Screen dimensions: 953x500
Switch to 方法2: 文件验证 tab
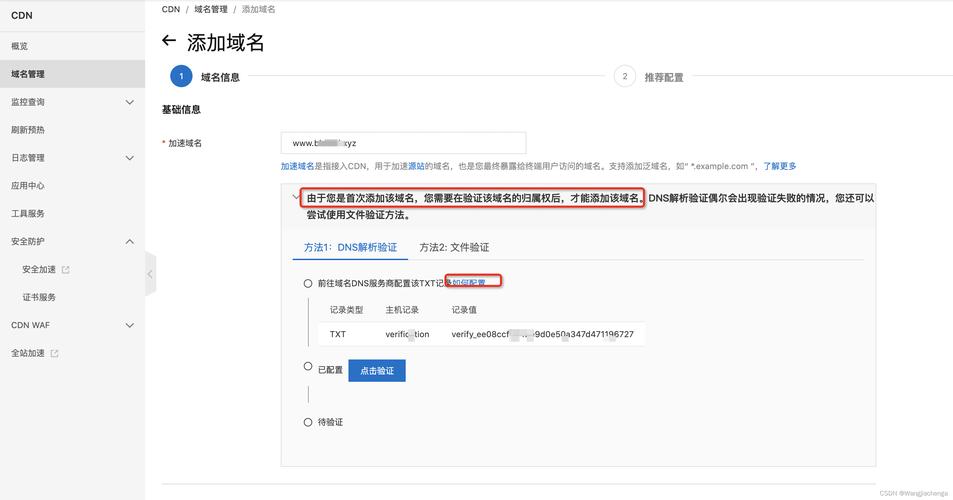[454, 247]
